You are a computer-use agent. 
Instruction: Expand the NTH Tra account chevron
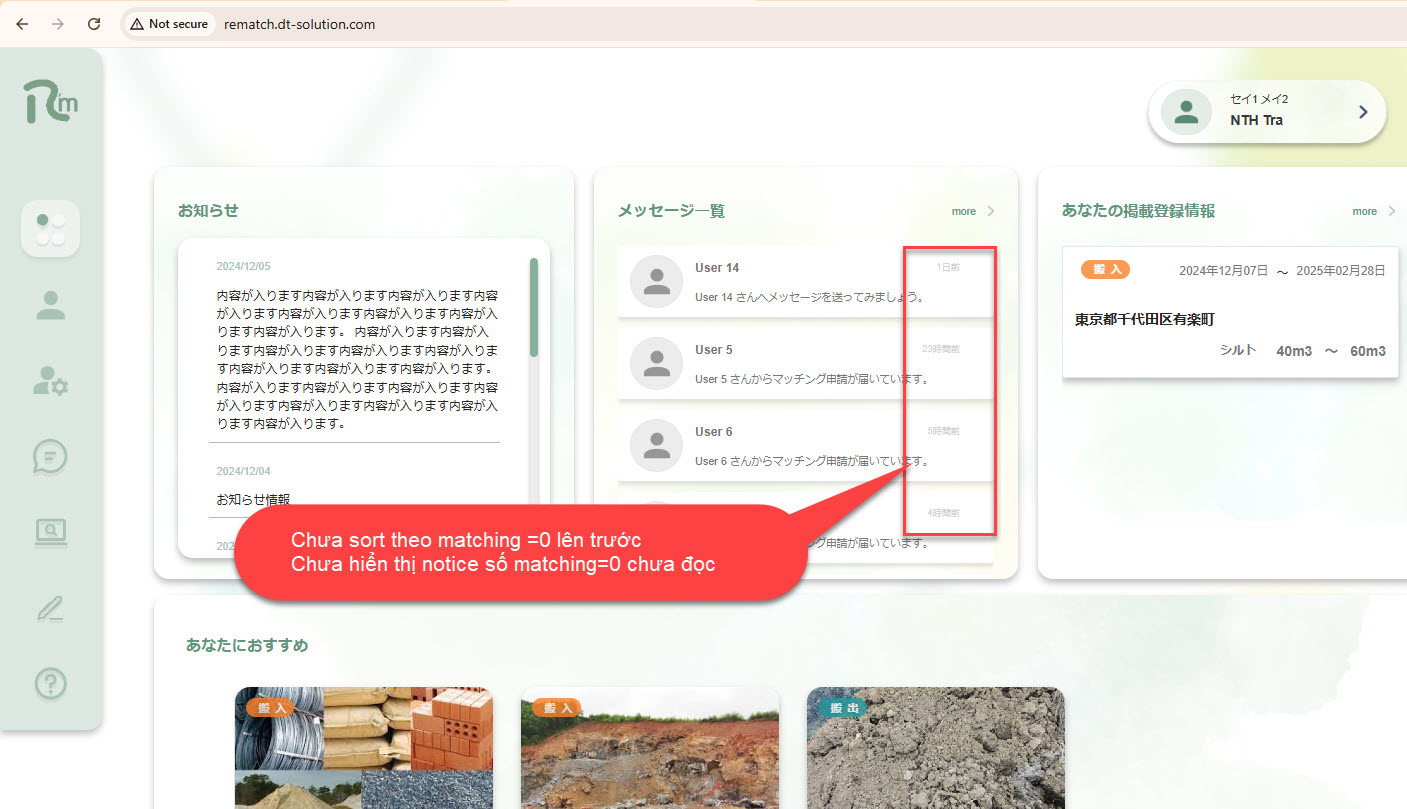(1362, 112)
